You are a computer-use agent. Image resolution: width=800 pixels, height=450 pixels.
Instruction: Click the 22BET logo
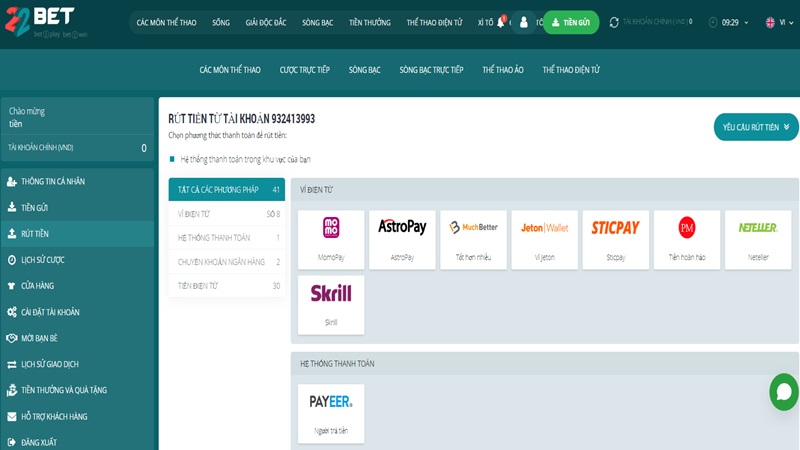tap(46, 22)
